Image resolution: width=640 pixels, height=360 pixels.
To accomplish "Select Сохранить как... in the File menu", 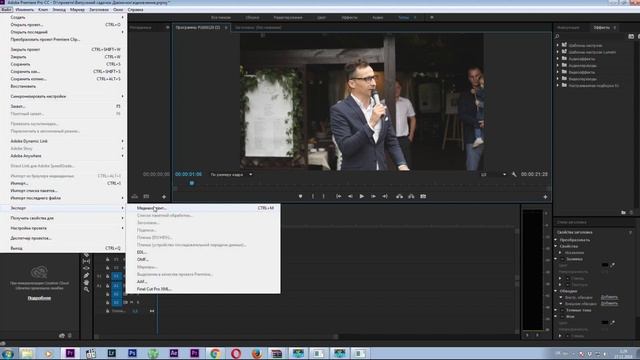I will tap(64, 71).
